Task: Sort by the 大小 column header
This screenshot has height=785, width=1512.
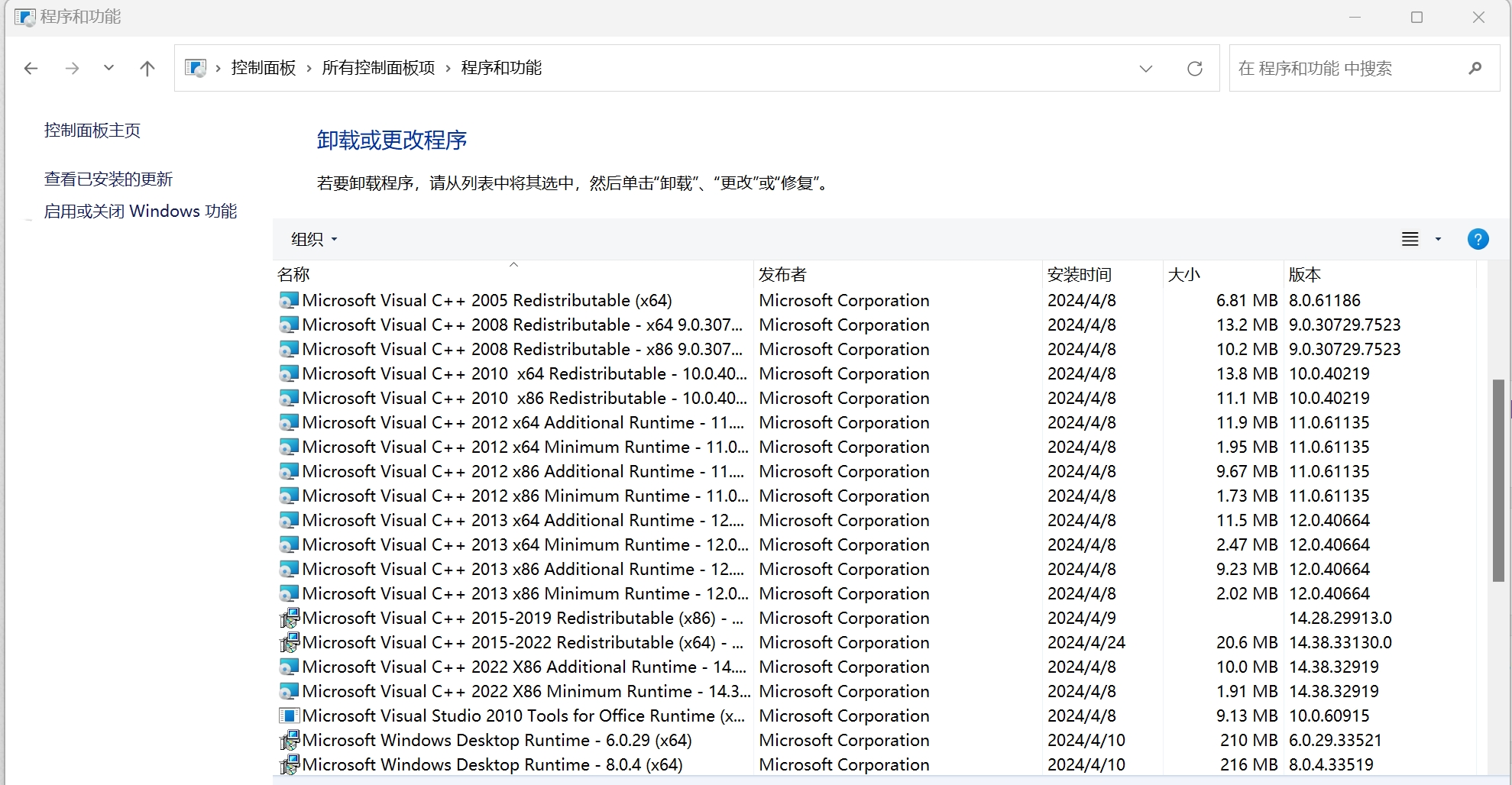Action: 1223,274
